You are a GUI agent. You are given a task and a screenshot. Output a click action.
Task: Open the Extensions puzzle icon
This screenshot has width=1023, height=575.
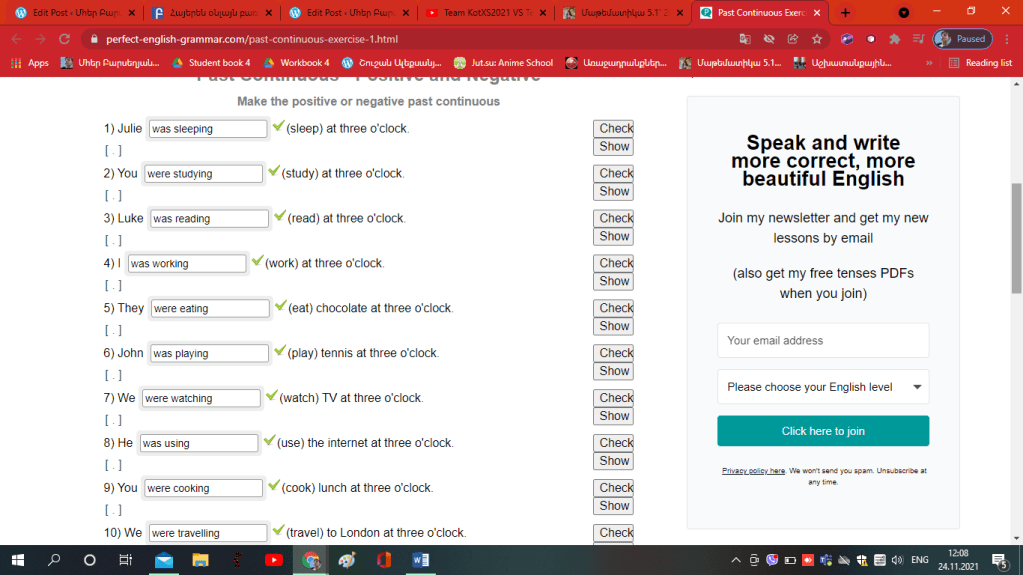pos(894,39)
